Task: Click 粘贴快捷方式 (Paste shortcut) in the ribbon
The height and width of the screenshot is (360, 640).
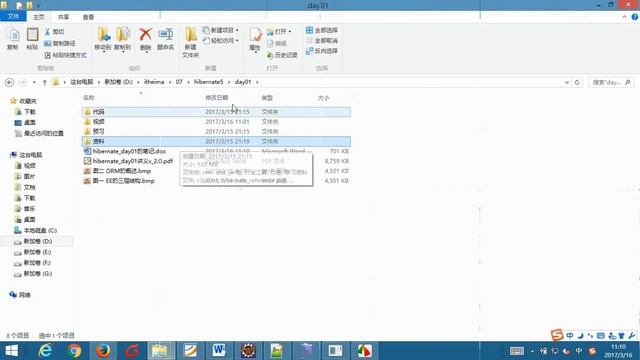Action: pos(65,55)
